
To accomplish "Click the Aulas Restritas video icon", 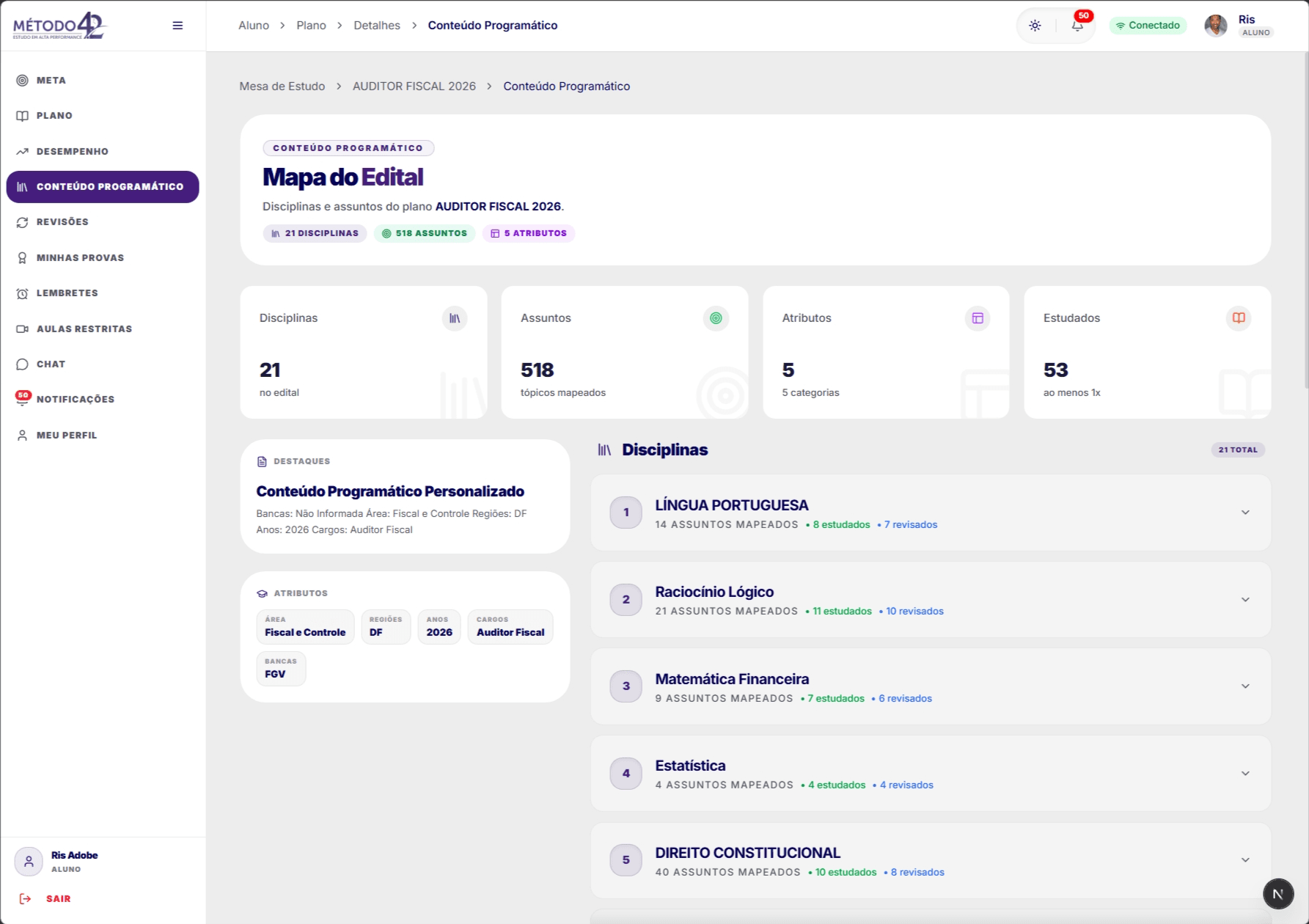I will (22, 329).
